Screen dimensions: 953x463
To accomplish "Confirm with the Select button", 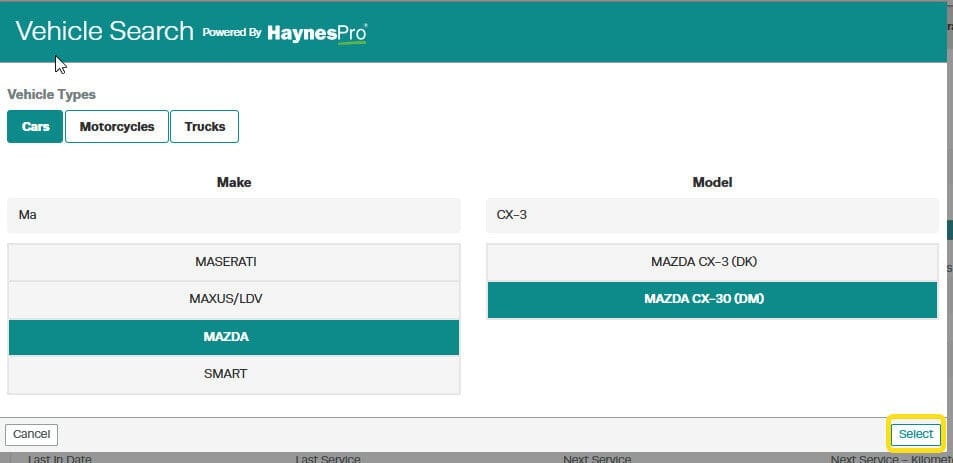I will tap(915, 434).
